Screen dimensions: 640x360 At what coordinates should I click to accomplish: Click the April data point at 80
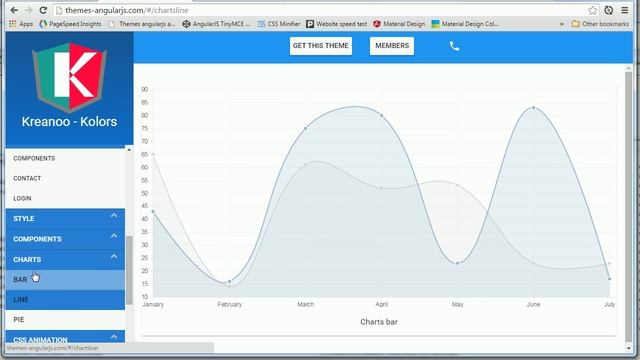[382, 116]
